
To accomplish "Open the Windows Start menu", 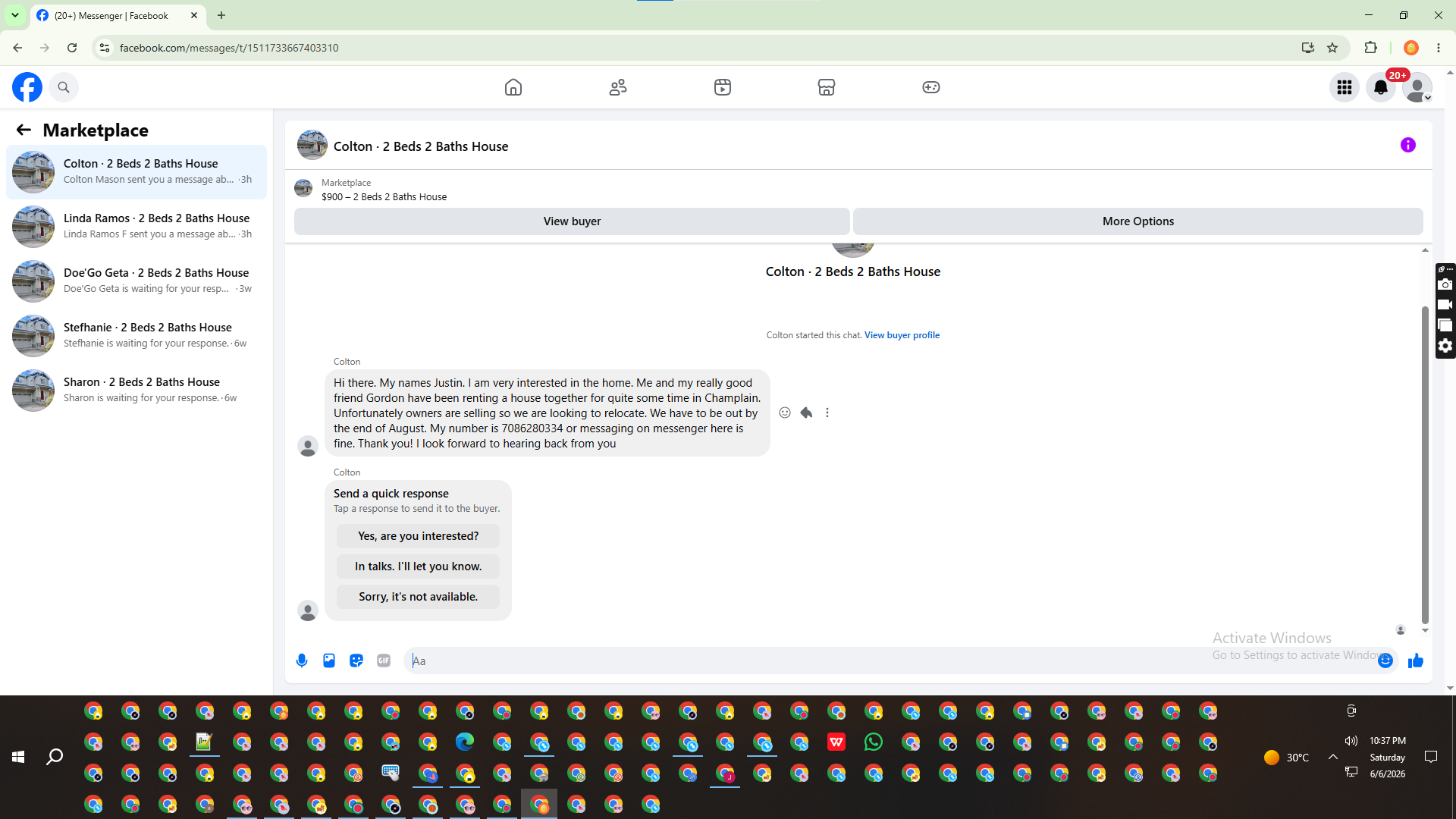I will click(x=18, y=757).
